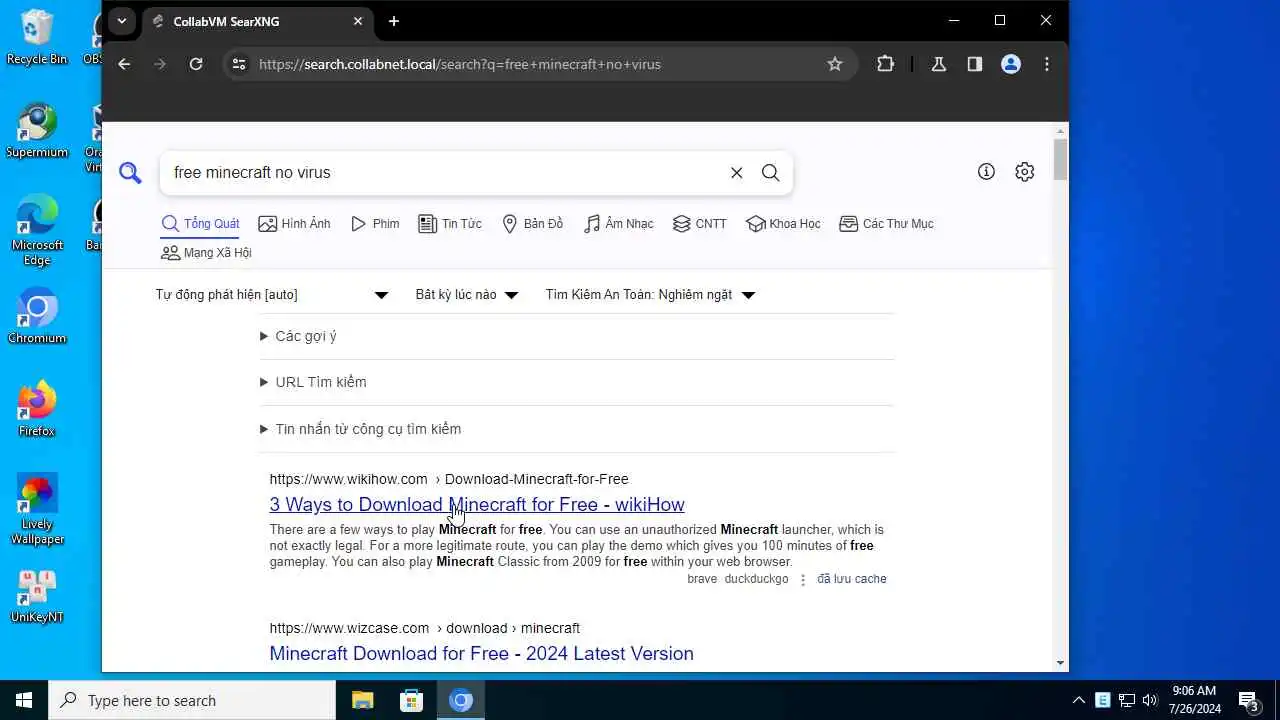Open the Windows Start menu
The width and height of the screenshot is (1280, 720).
point(24,700)
